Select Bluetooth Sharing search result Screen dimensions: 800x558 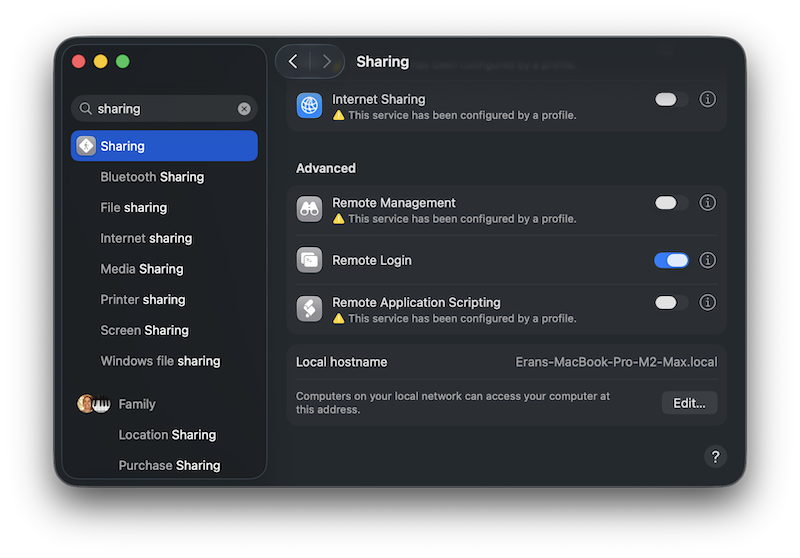tap(152, 177)
